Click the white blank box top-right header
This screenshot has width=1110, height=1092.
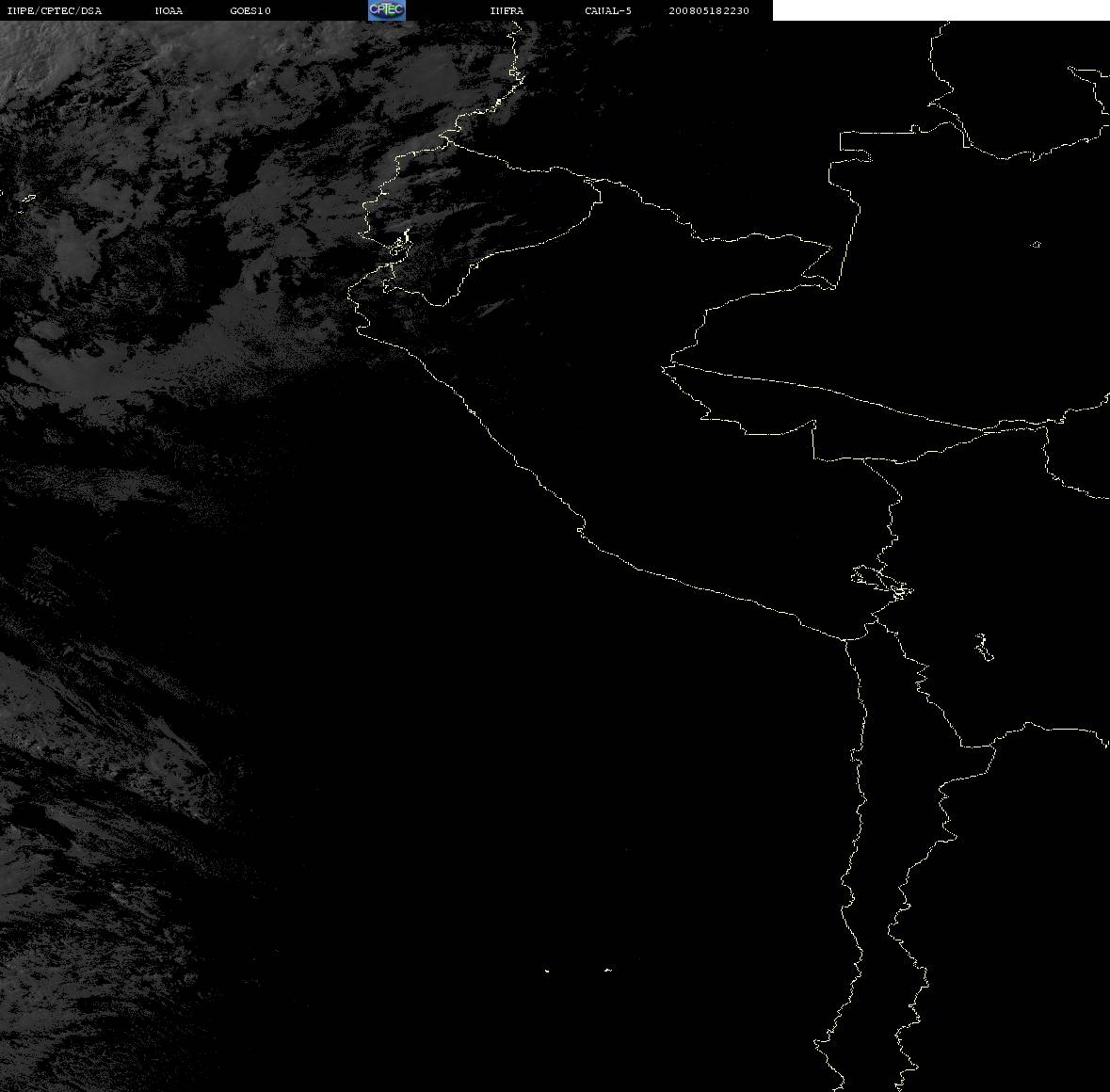[941, 10]
